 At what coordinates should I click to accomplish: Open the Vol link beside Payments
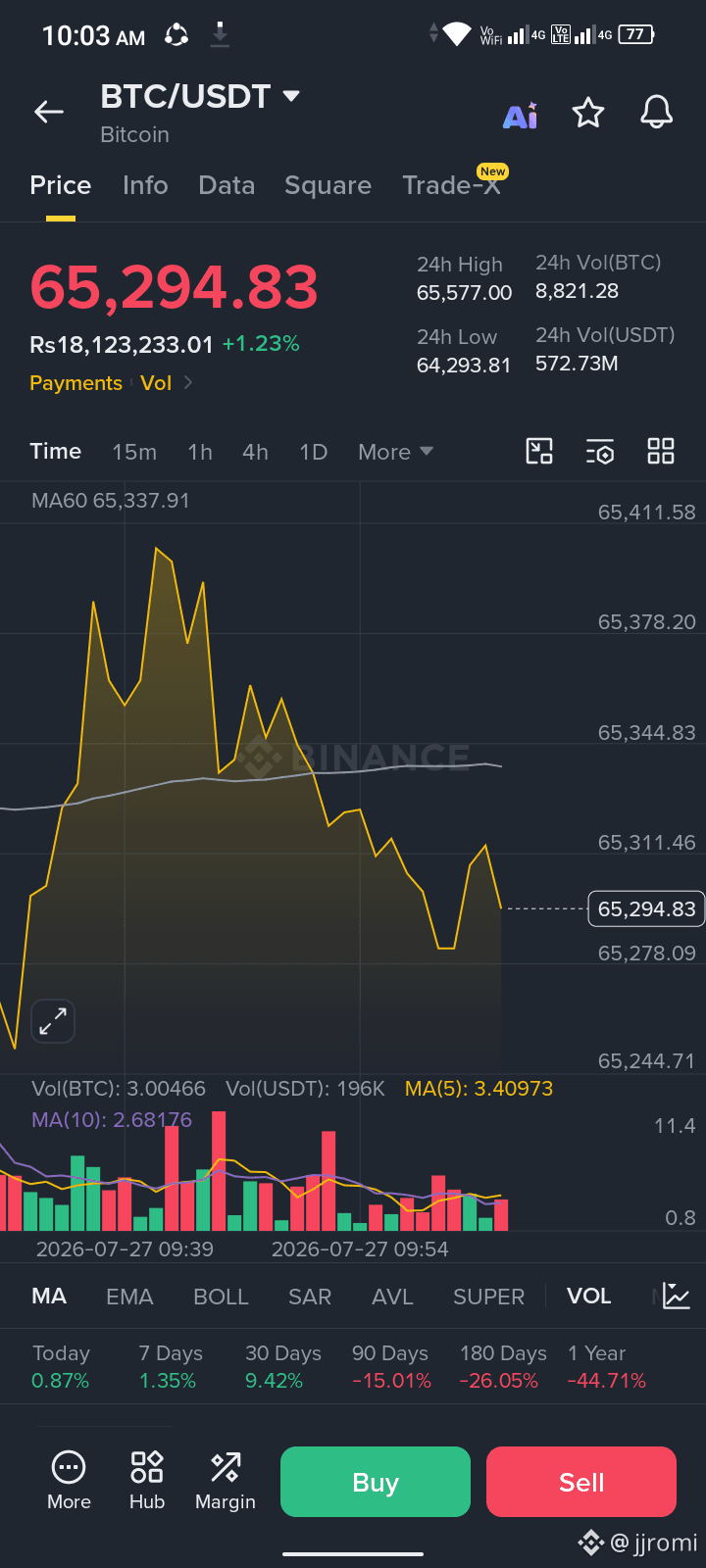pyautogui.click(x=156, y=383)
